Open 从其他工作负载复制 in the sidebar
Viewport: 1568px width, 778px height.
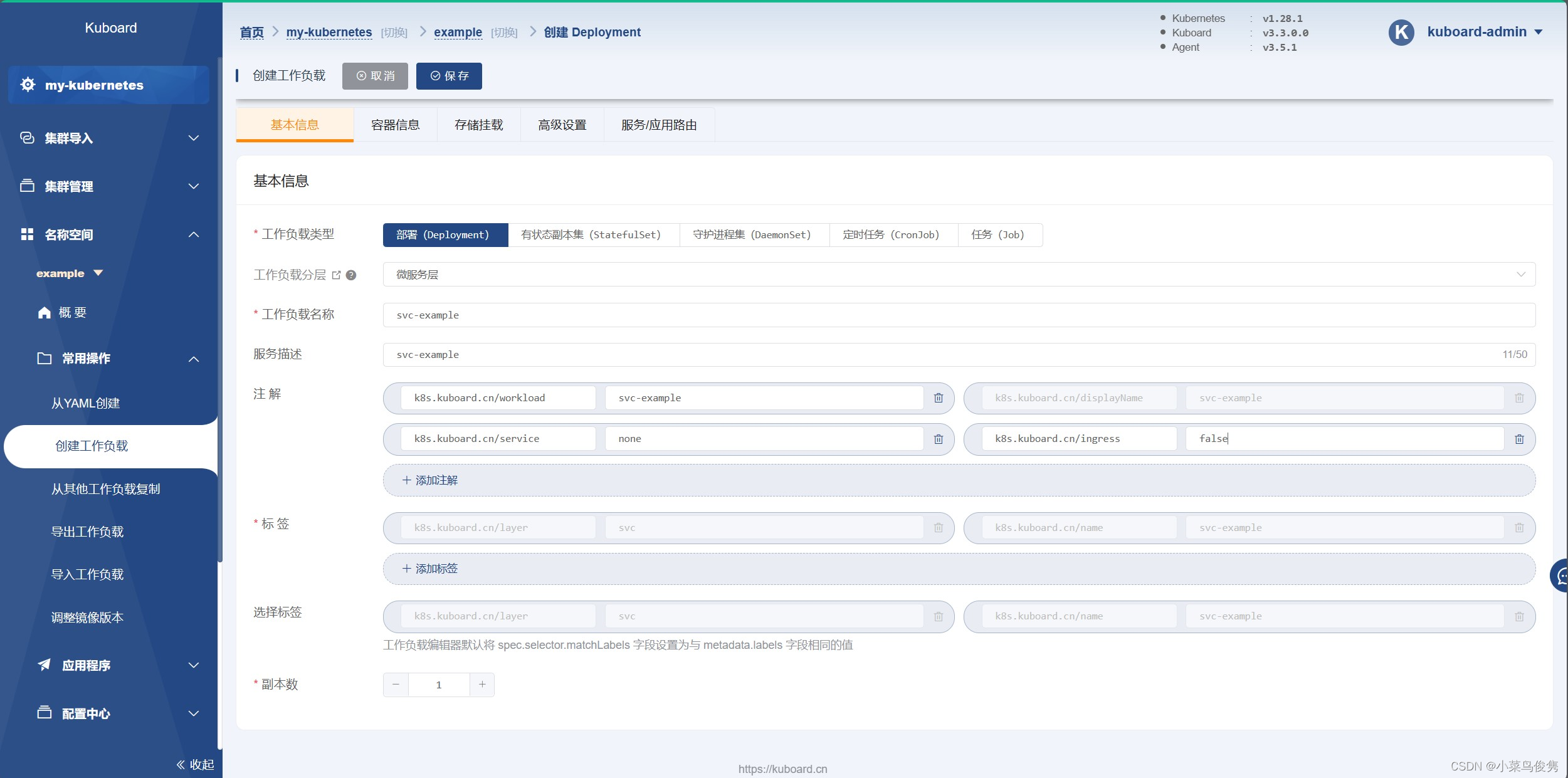(106, 489)
